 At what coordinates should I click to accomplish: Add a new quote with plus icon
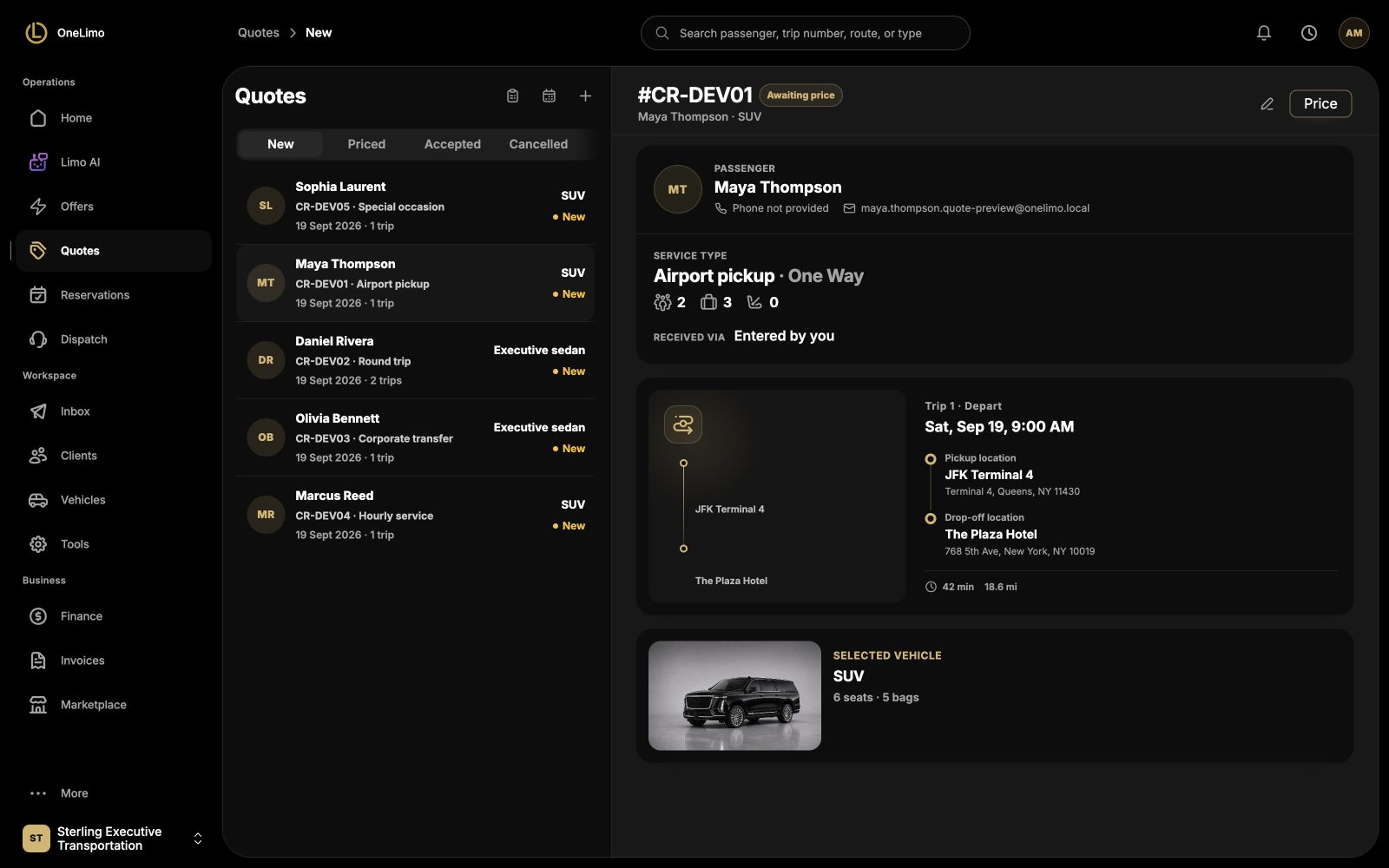pyautogui.click(x=585, y=95)
